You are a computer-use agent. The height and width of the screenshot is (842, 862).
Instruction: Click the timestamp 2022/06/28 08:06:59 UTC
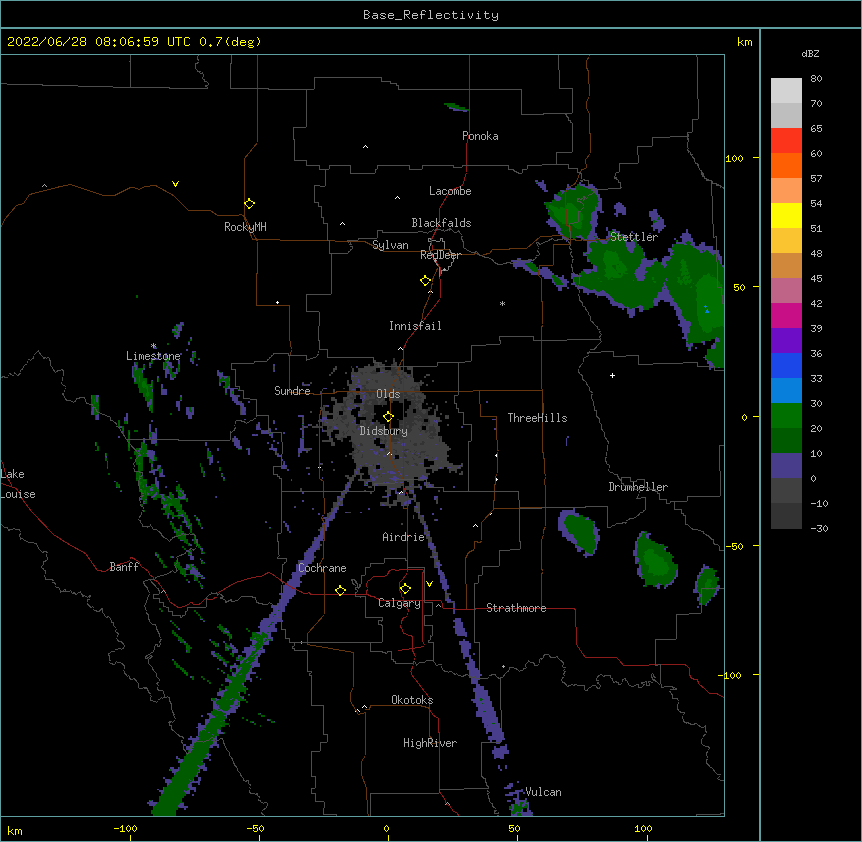click(x=99, y=42)
